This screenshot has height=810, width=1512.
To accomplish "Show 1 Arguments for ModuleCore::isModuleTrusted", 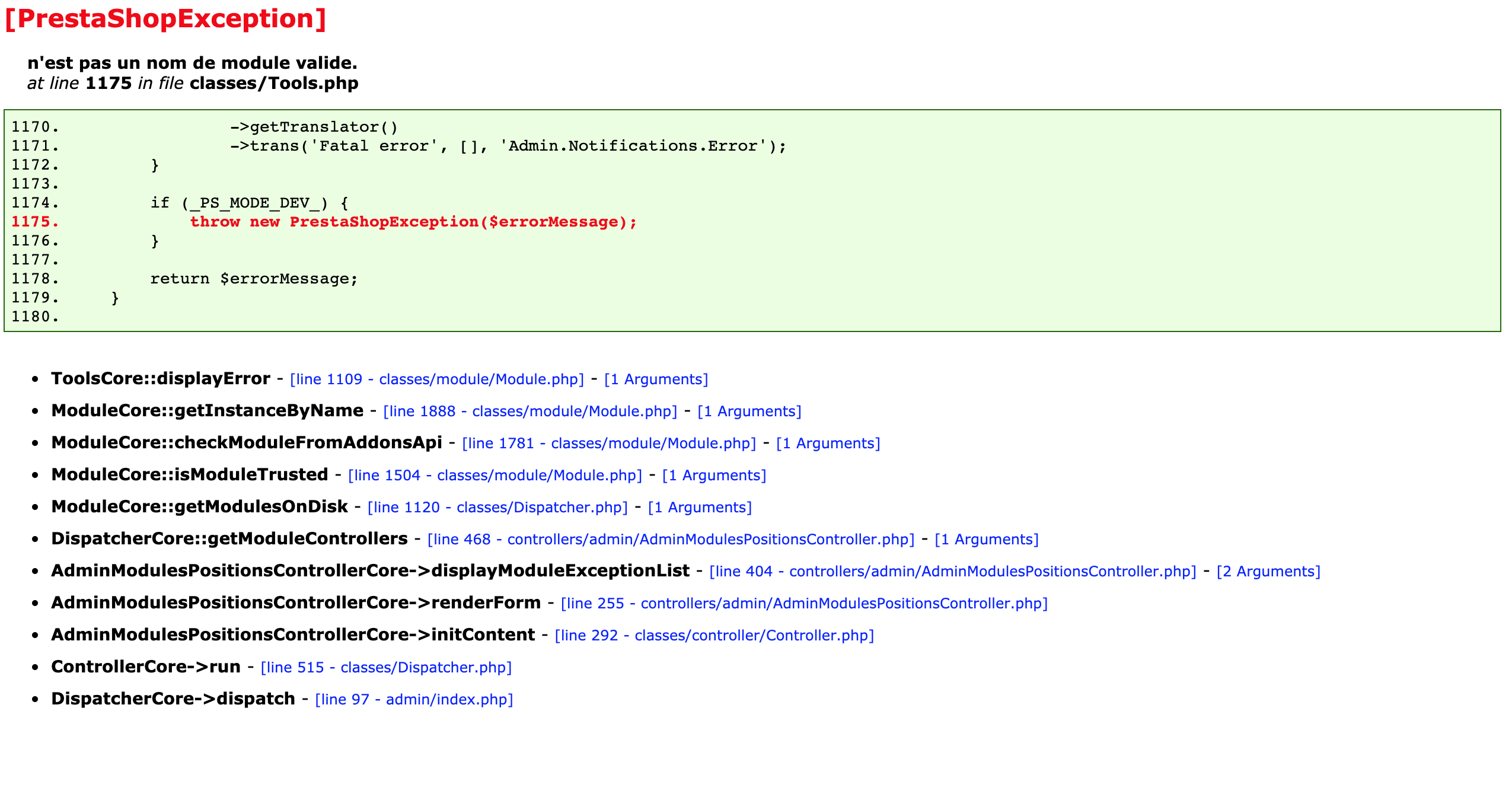I will (714, 475).
